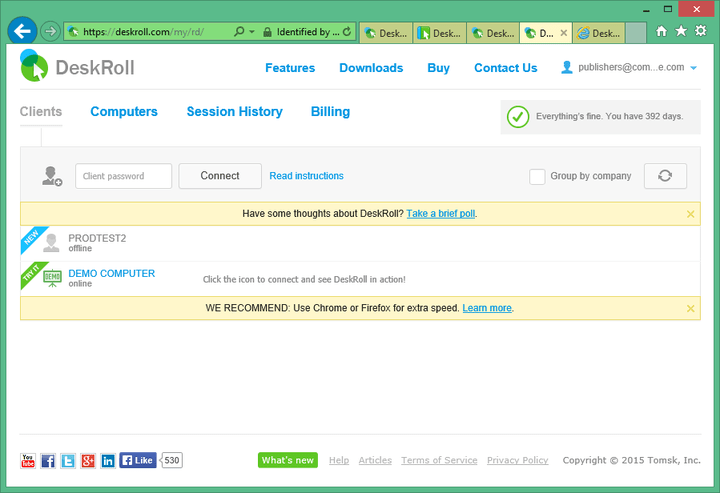Viewport: 720px width, 493px height.
Task: Open the Terms of Service link
Action: click(x=439, y=460)
